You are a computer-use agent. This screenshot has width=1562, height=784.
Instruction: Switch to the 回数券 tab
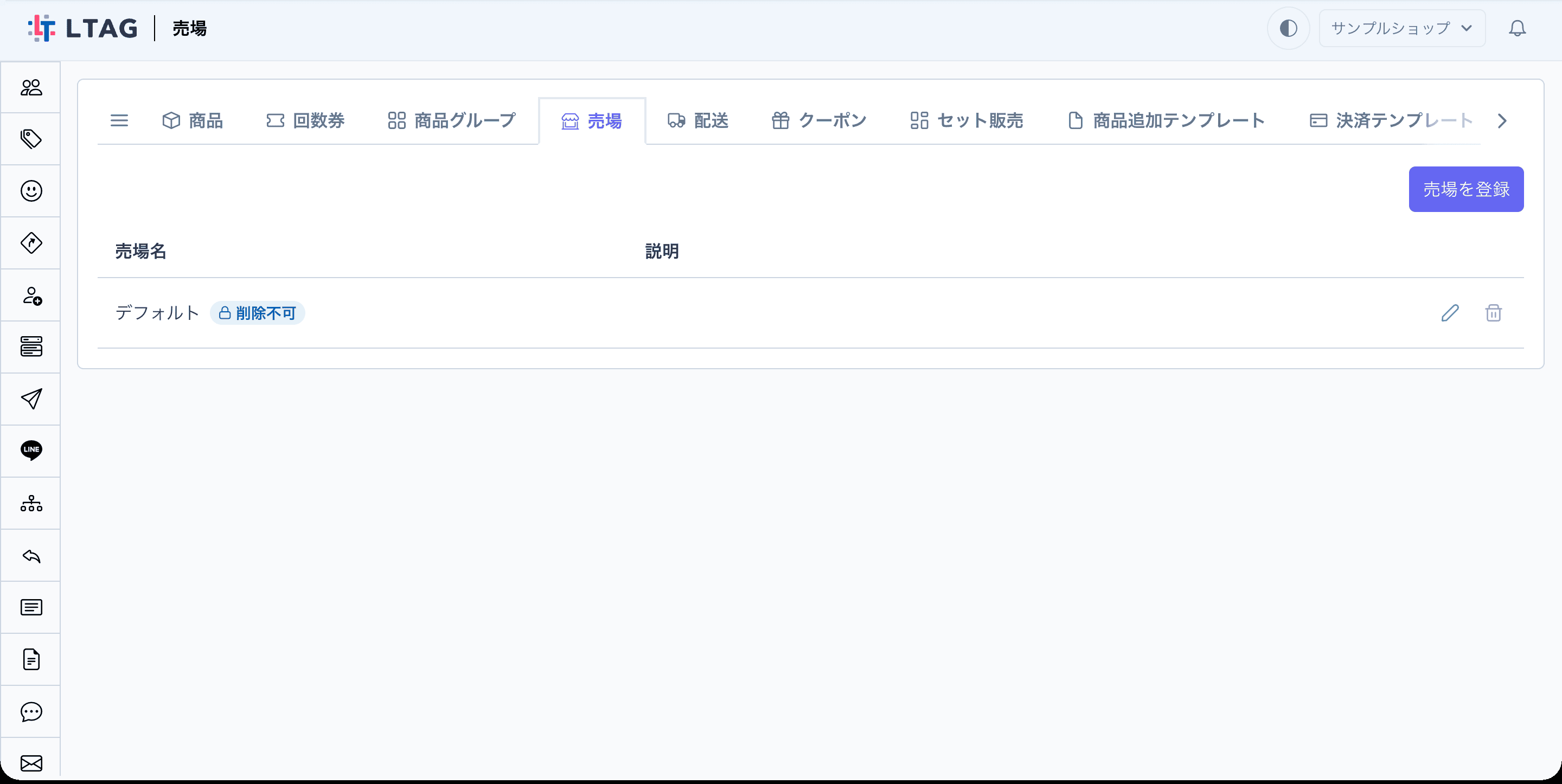(x=305, y=121)
